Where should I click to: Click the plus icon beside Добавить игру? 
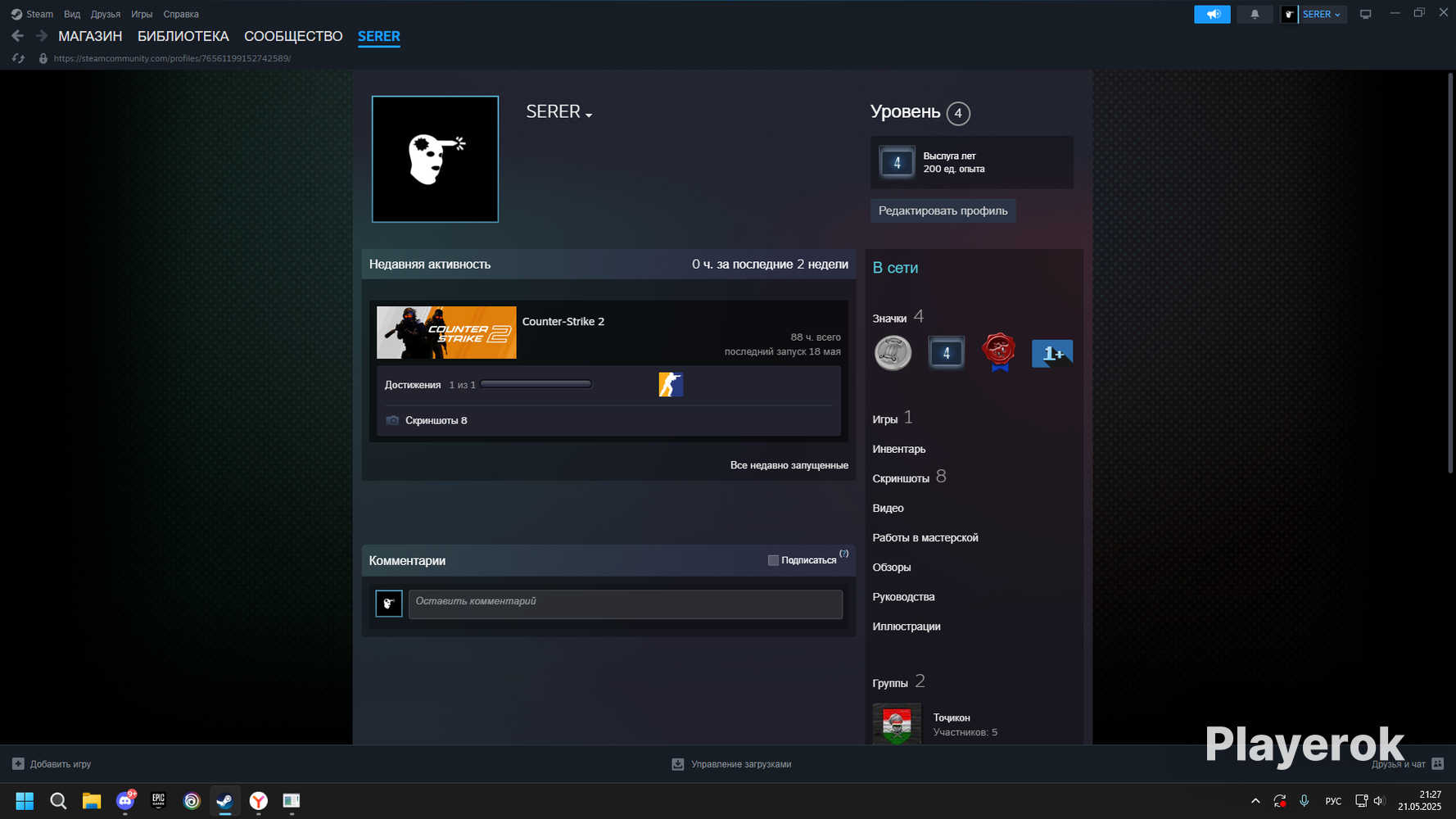click(x=18, y=764)
